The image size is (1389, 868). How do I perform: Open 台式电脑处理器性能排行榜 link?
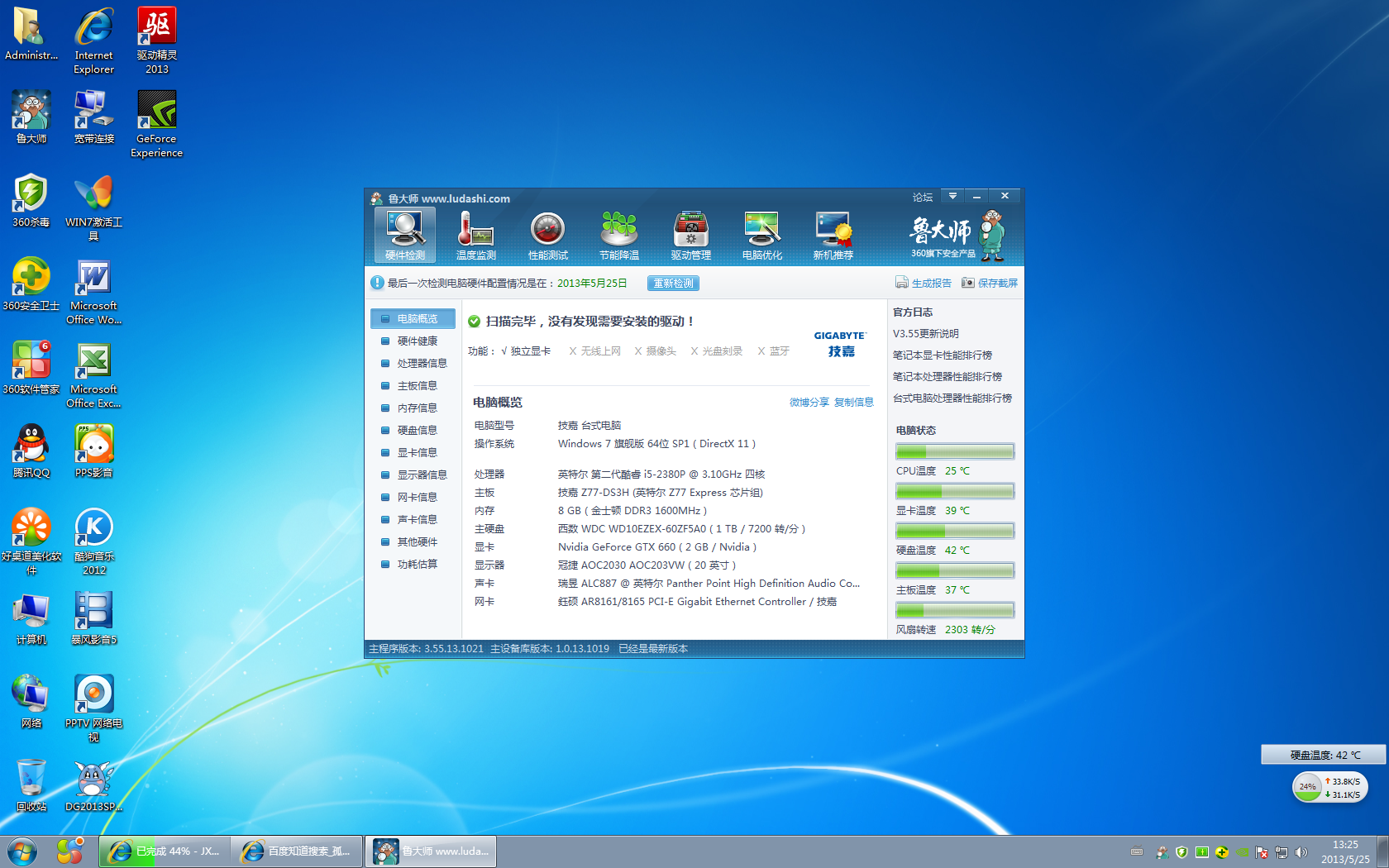tap(952, 398)
